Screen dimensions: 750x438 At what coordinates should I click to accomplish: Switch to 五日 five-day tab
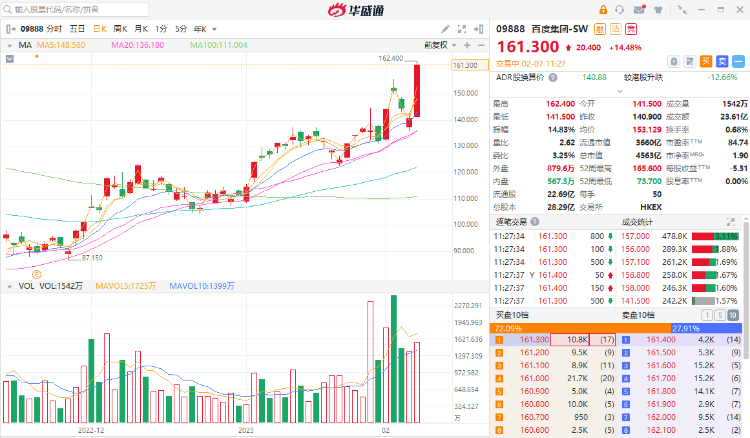point(77,29)
